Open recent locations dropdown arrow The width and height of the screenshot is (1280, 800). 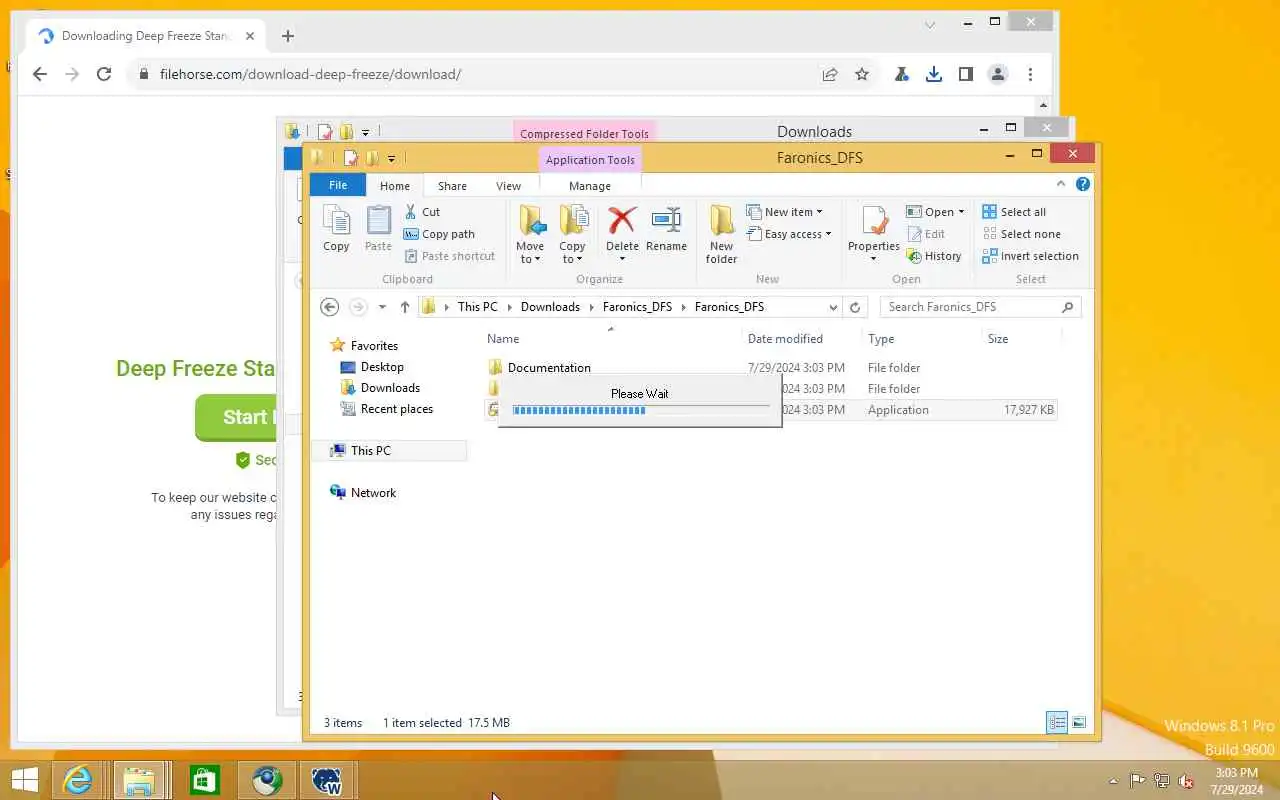[382, 307]
